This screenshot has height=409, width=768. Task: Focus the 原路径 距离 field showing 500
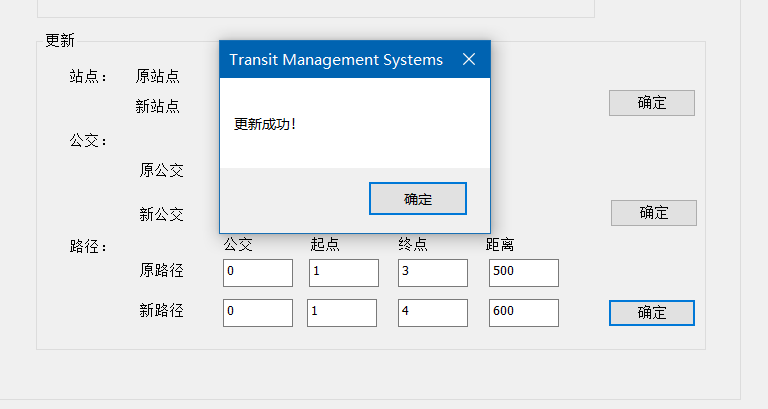(524, 273)
